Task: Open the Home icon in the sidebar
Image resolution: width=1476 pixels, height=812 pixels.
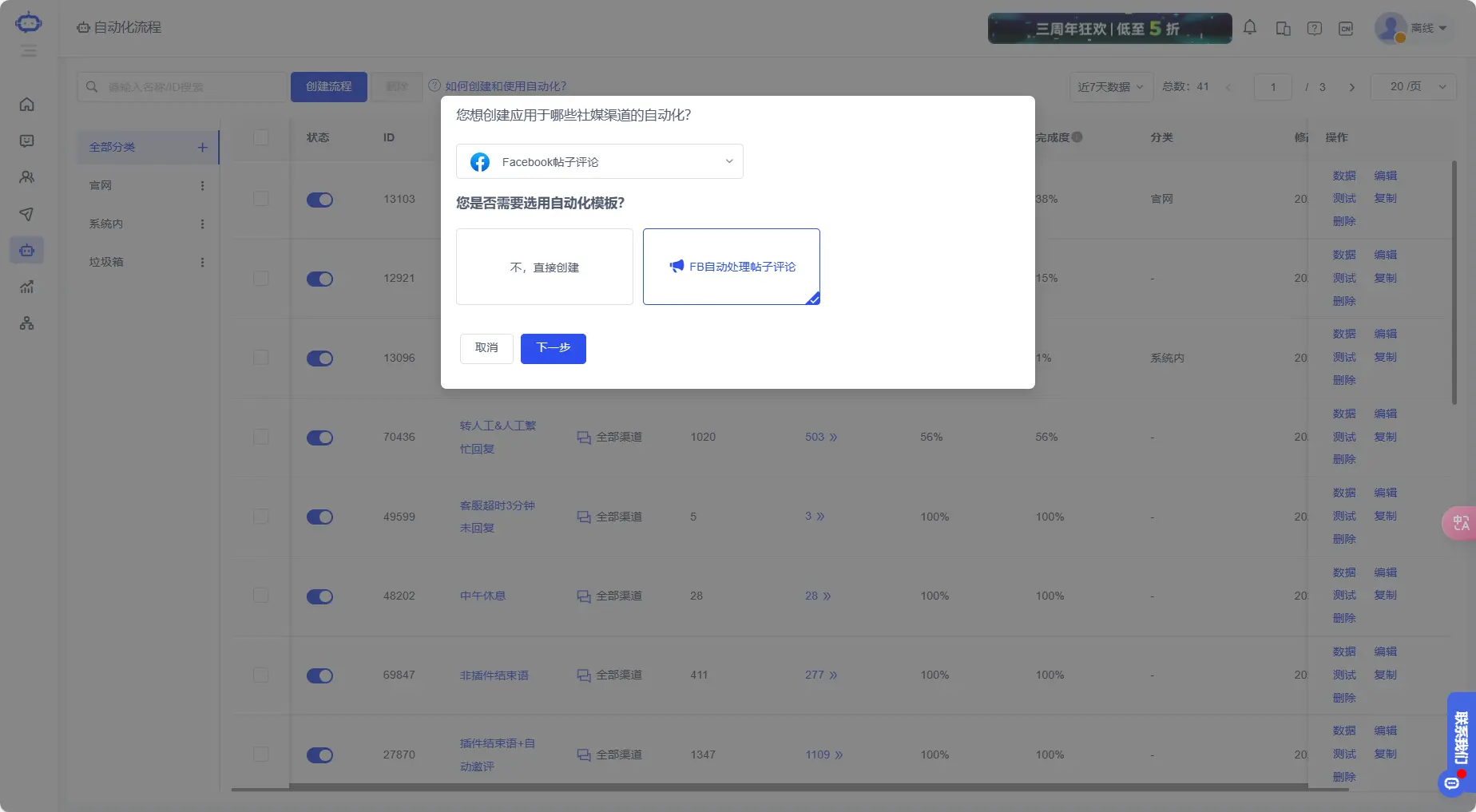Action: click(27, 104)
